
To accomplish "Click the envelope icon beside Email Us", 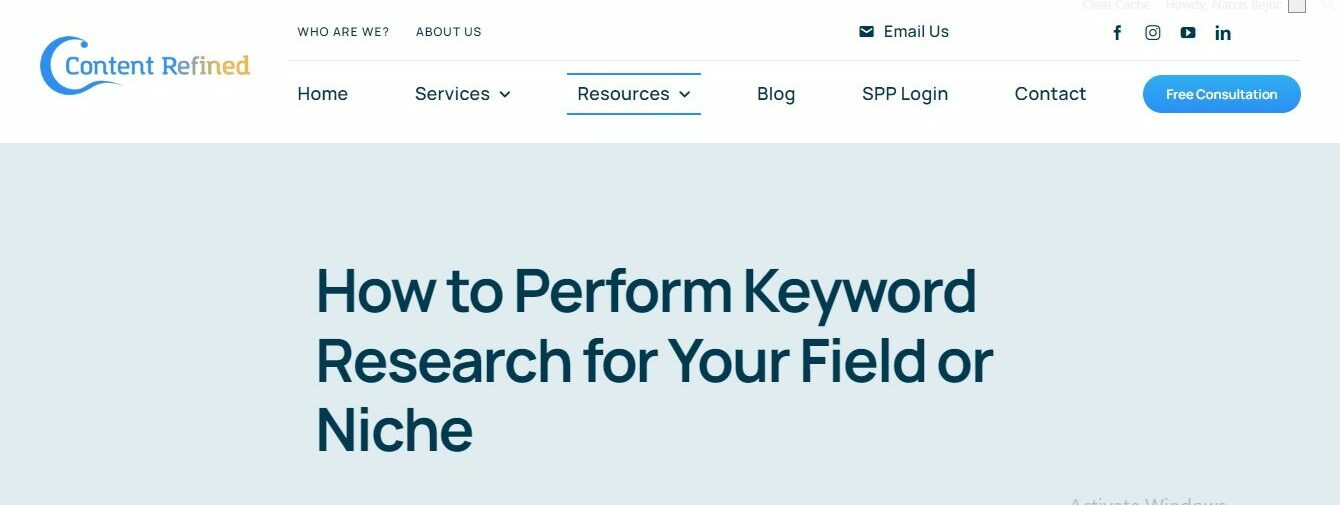I will pyautogui.click(x=866, y=32).
